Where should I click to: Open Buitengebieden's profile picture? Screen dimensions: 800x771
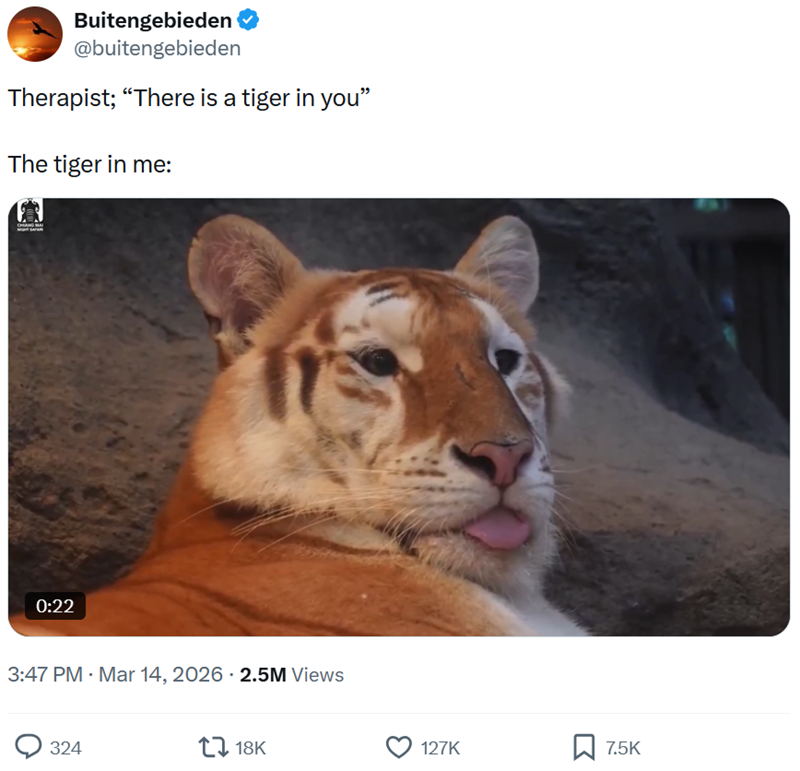click(x=33, y=32)
